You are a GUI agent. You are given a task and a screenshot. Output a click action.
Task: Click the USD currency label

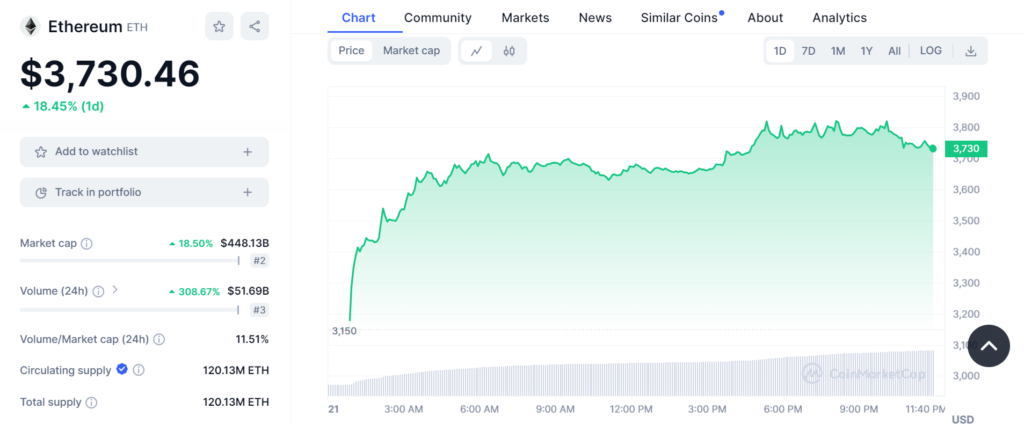[963, 419]
